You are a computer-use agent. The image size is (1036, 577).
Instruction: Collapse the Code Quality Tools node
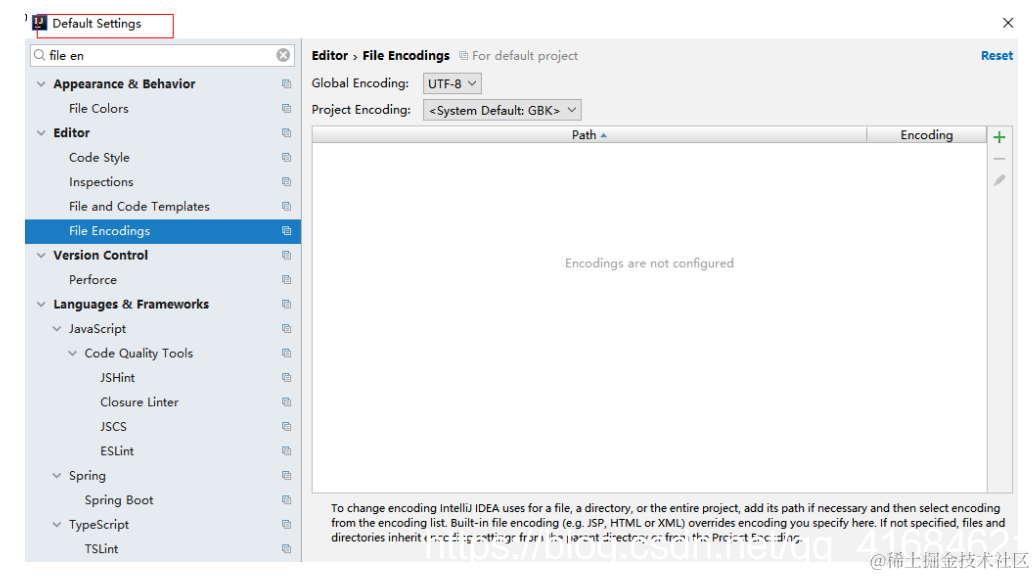coord(73,353)
